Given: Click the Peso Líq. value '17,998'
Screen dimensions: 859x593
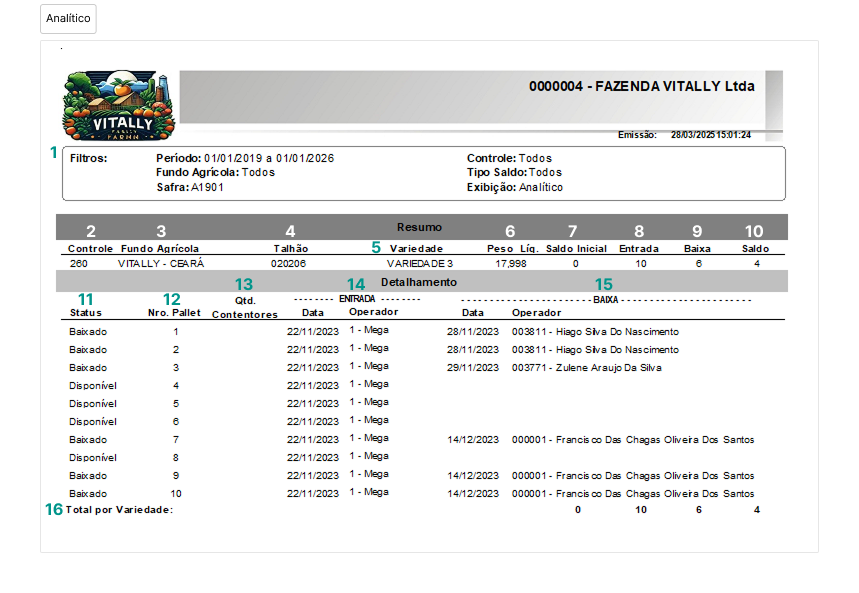Looking at the screenshot, I should 511,264.
